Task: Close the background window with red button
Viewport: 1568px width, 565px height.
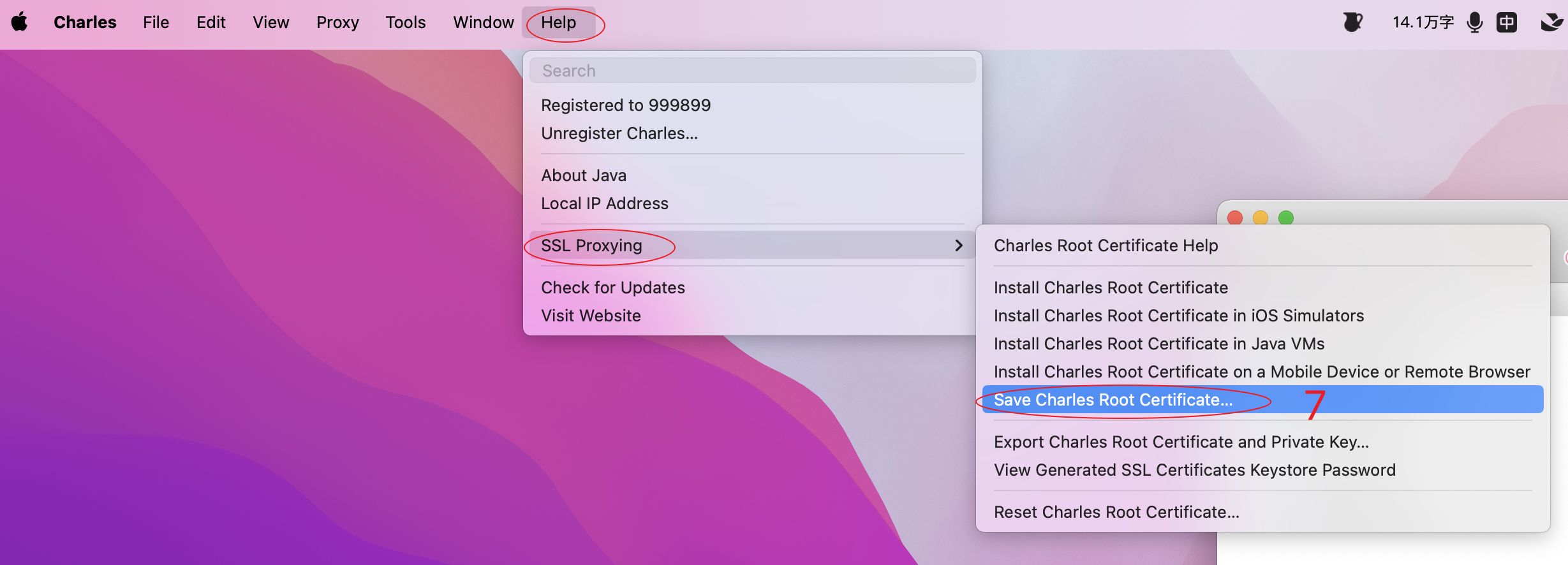Action: (1235, 218)
